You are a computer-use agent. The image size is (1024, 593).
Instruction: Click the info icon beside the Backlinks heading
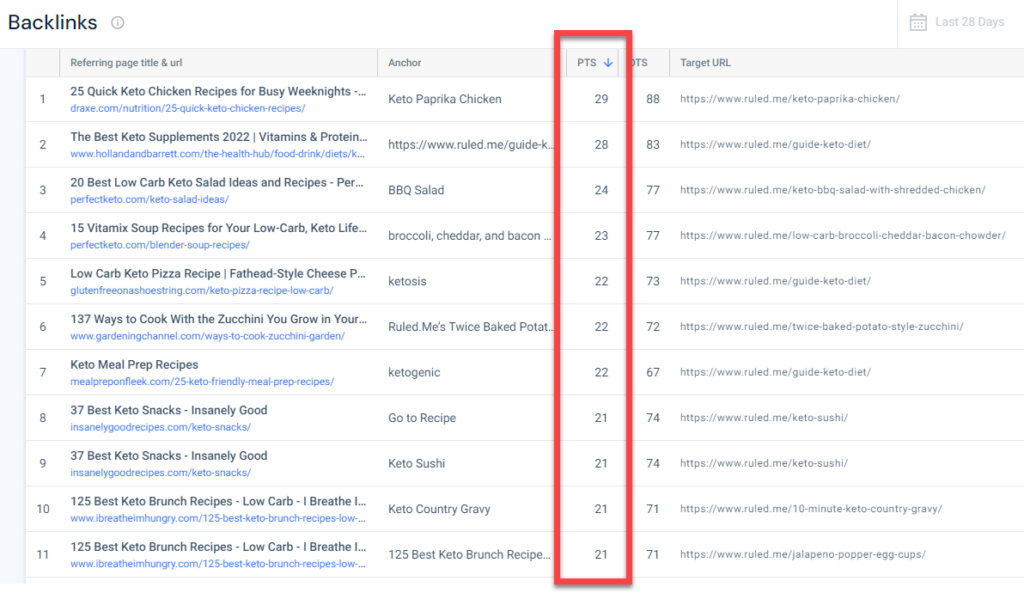(118, 22)
